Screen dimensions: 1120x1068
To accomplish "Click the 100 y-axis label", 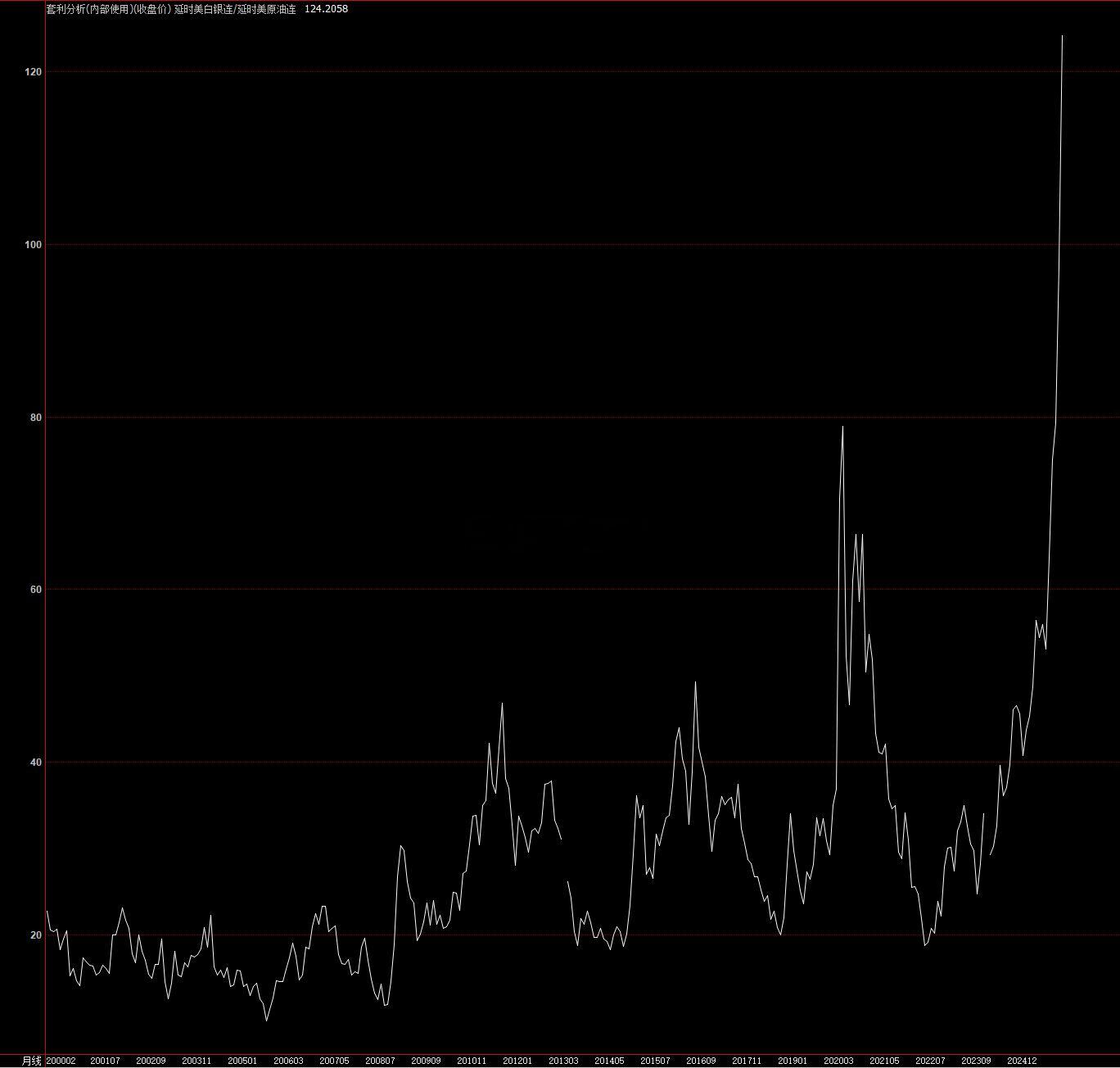I will (x=33, y=245).
